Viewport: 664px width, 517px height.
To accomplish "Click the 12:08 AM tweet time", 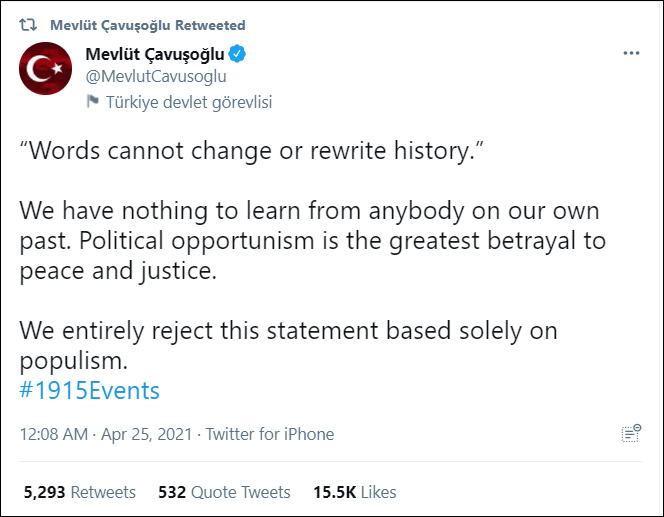I will tap(54, 434).
